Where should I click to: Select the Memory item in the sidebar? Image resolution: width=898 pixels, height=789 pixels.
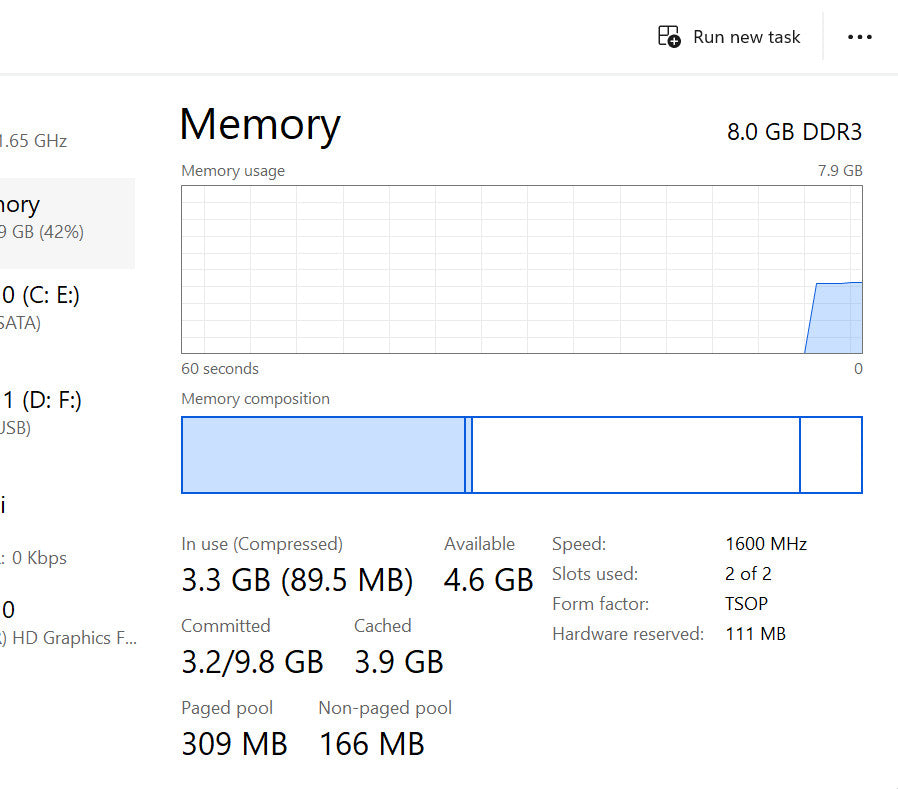click(60, 218)
